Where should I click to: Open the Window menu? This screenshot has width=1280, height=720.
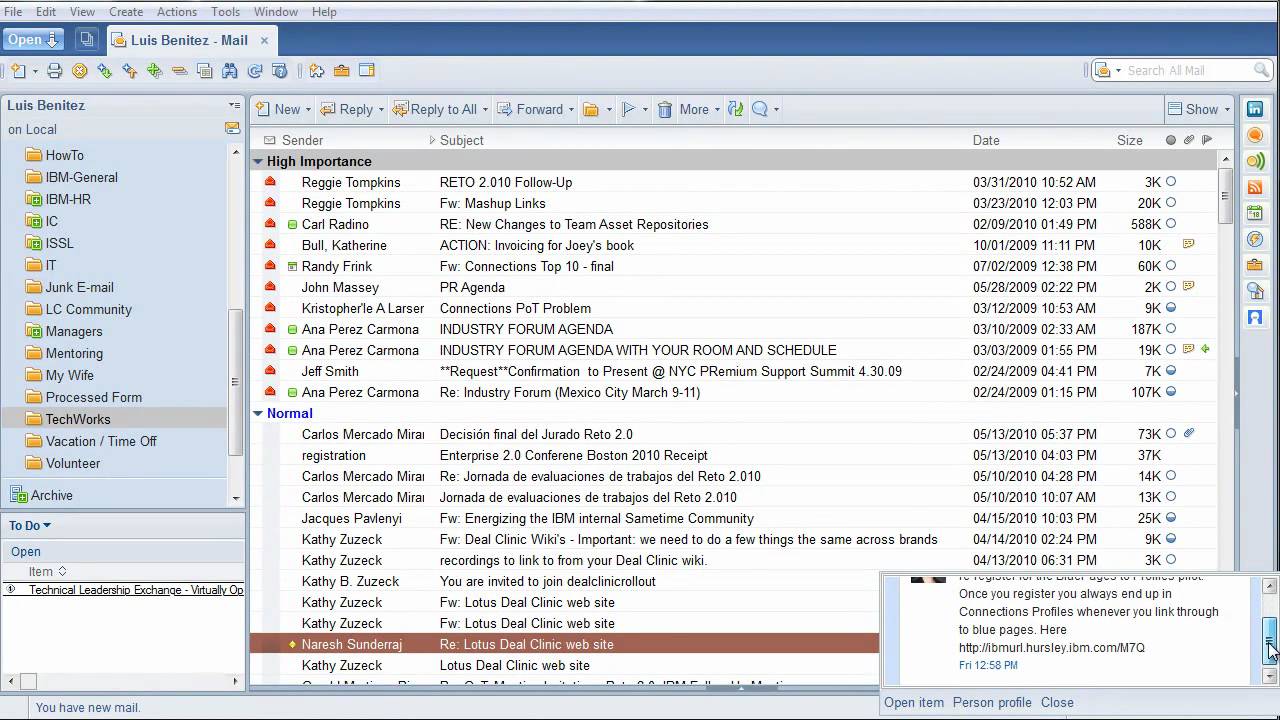coord(275,12)
